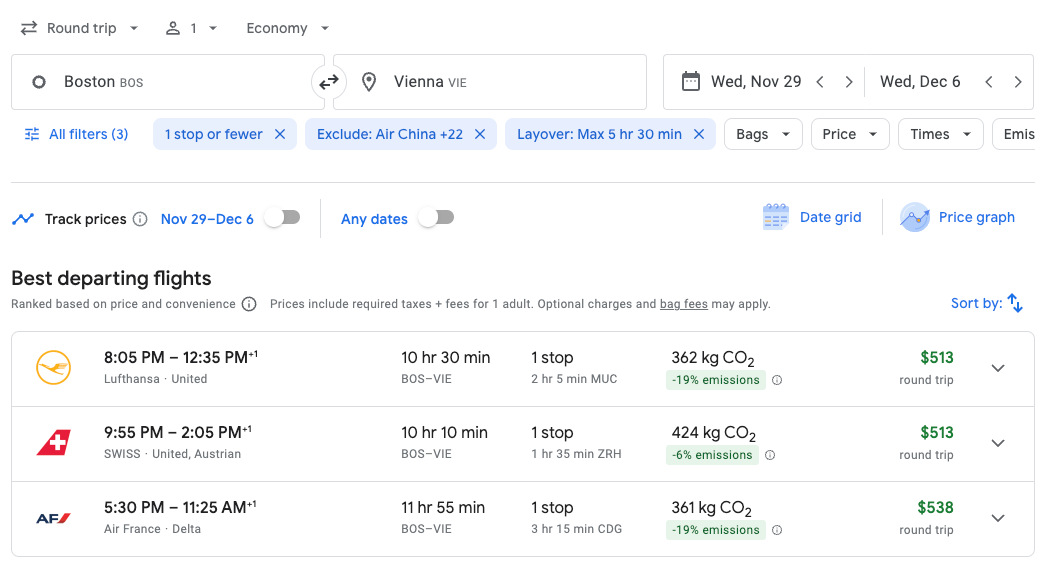Open the Times filter menu
This screenshot has width=1049, height=563.
pyautogui.click(x=940, y=134)
